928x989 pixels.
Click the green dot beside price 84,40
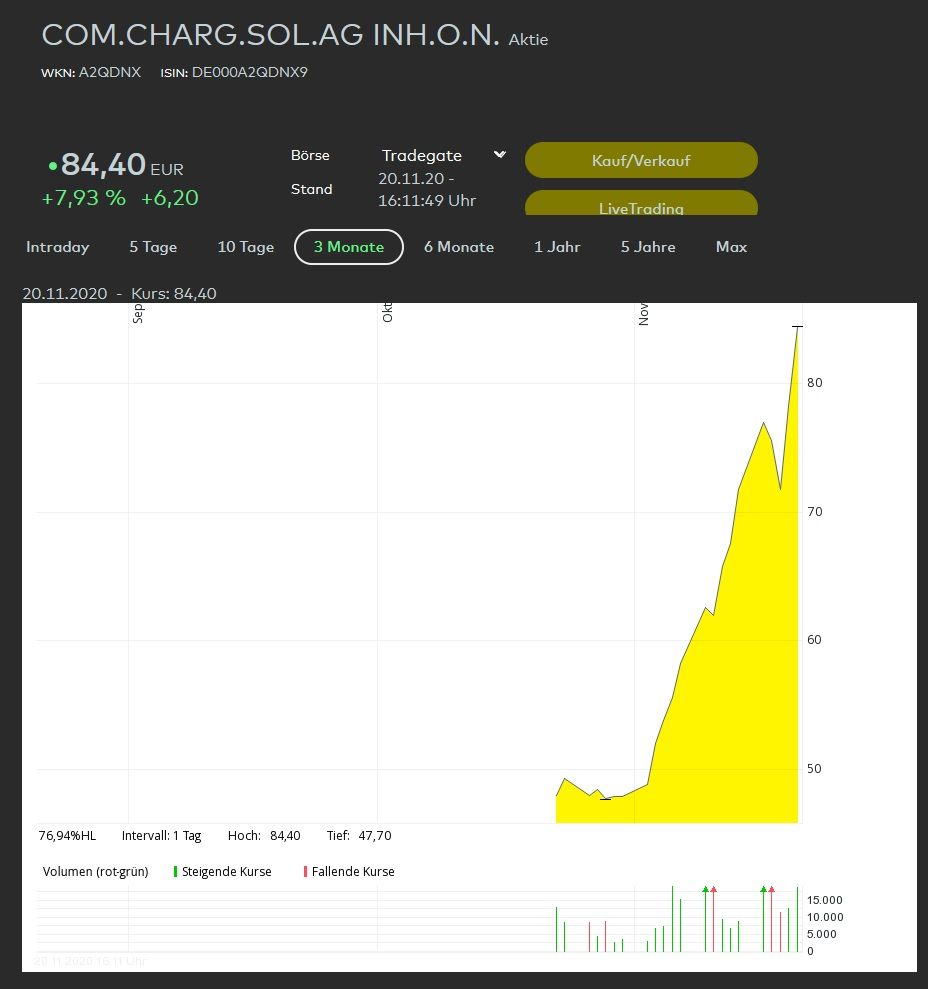click(x=52, y=165)
